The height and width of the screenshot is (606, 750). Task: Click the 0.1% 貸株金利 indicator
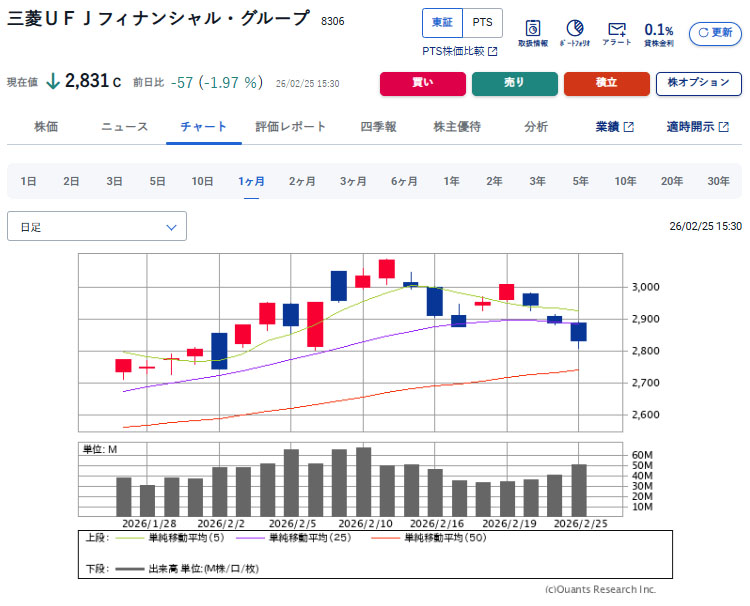click(658, 33)
